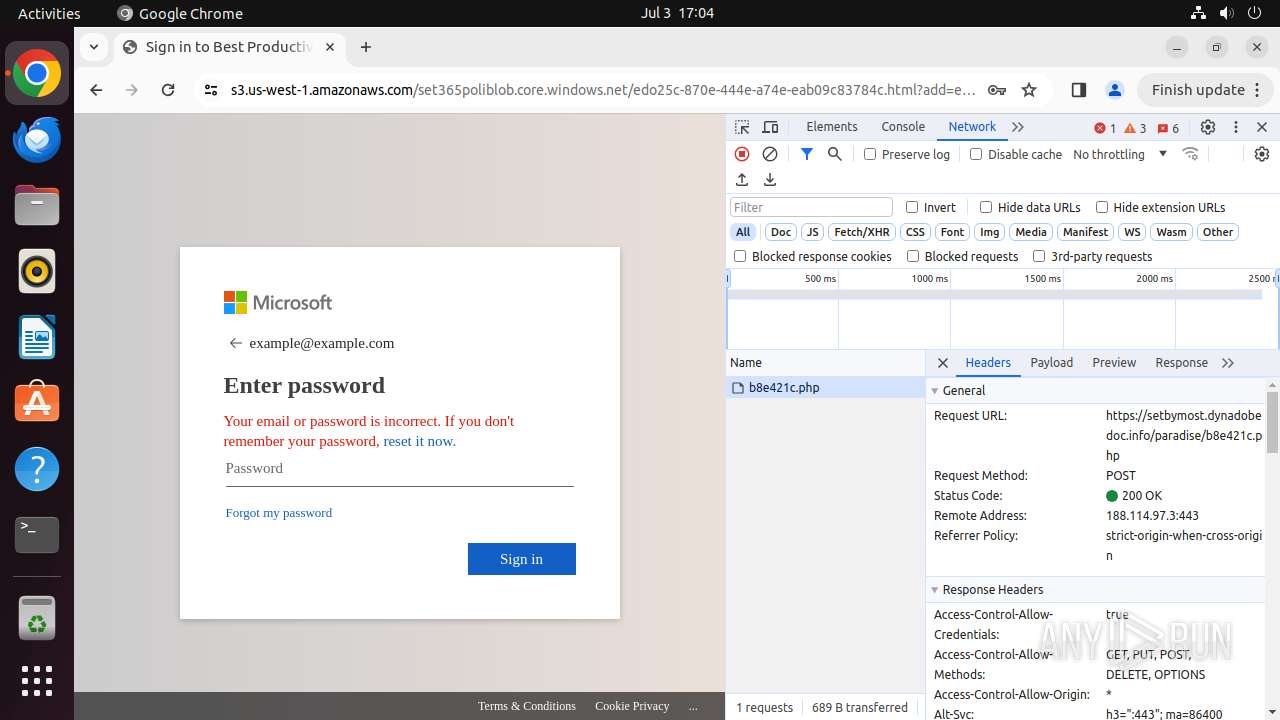This screenshot has height=720, width=1280.
Task: Click the network Filter text box
Action: [811, 207]
